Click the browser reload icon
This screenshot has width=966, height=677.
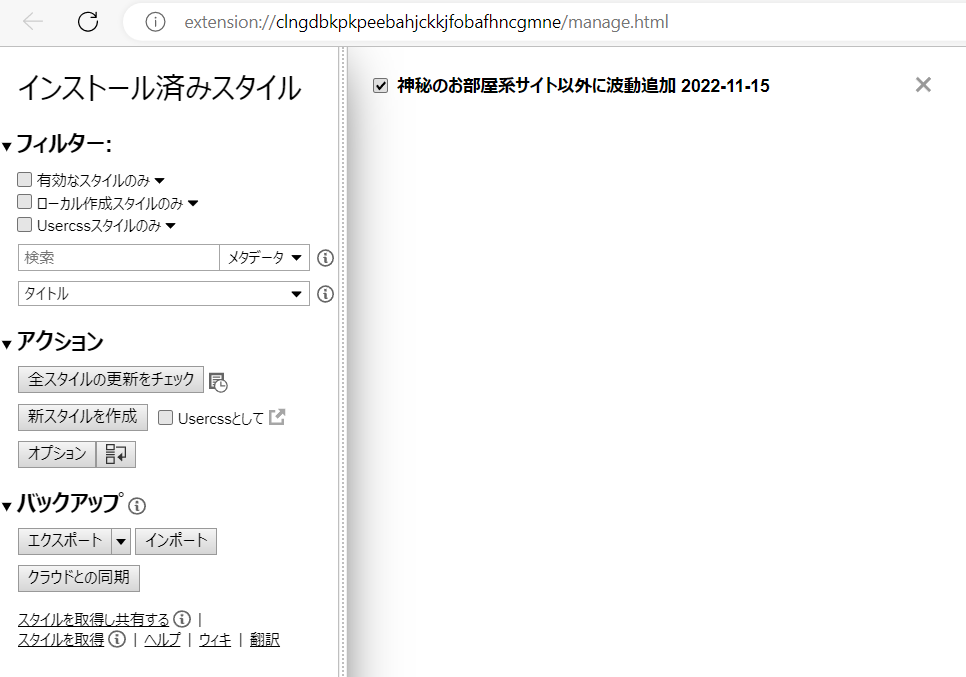pos(88,22)
